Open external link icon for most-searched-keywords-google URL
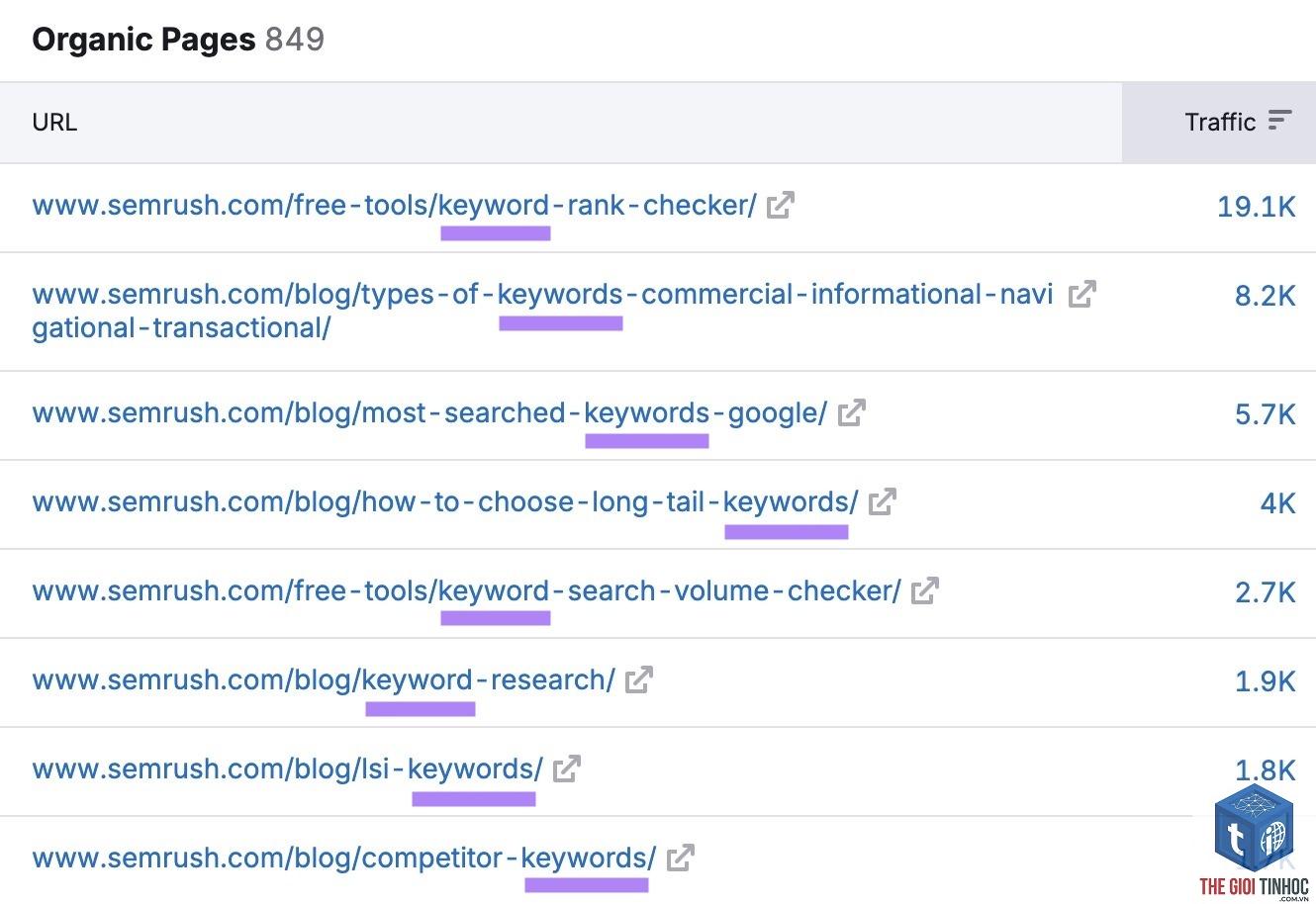1316x904 pixels. [x=852, y=412]
